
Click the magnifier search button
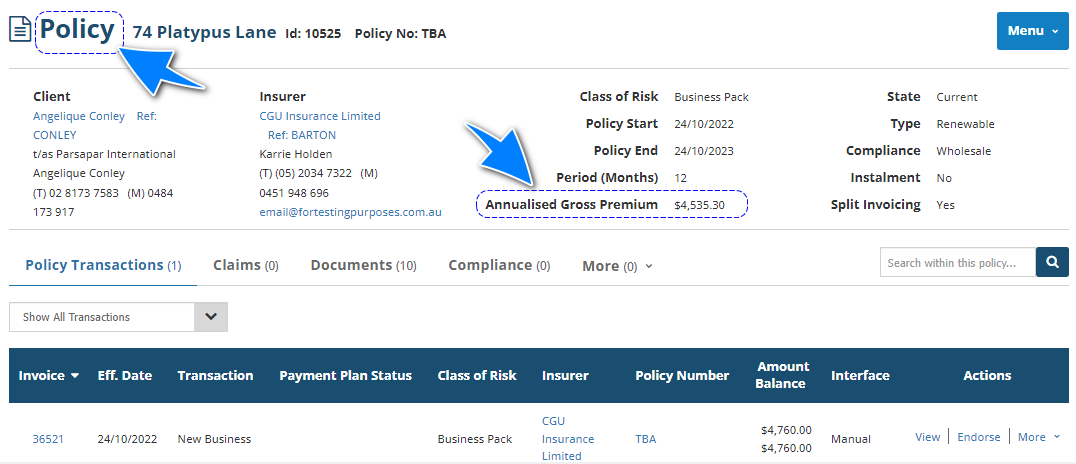tap(1052, 262)
